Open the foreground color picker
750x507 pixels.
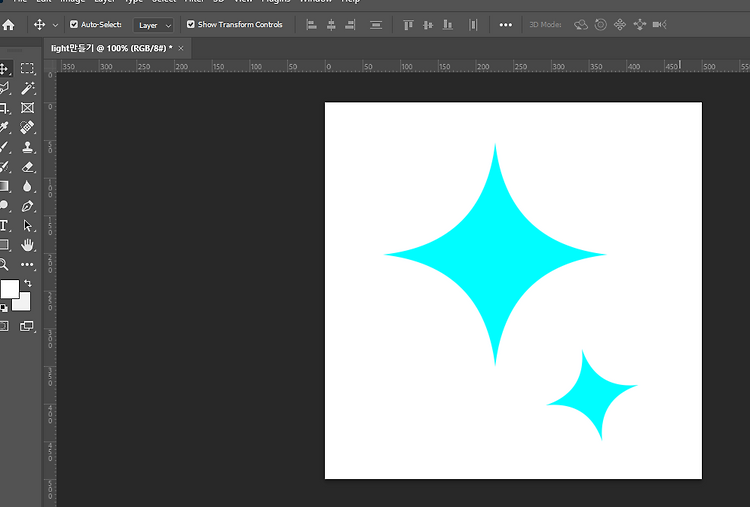[10, 288]
